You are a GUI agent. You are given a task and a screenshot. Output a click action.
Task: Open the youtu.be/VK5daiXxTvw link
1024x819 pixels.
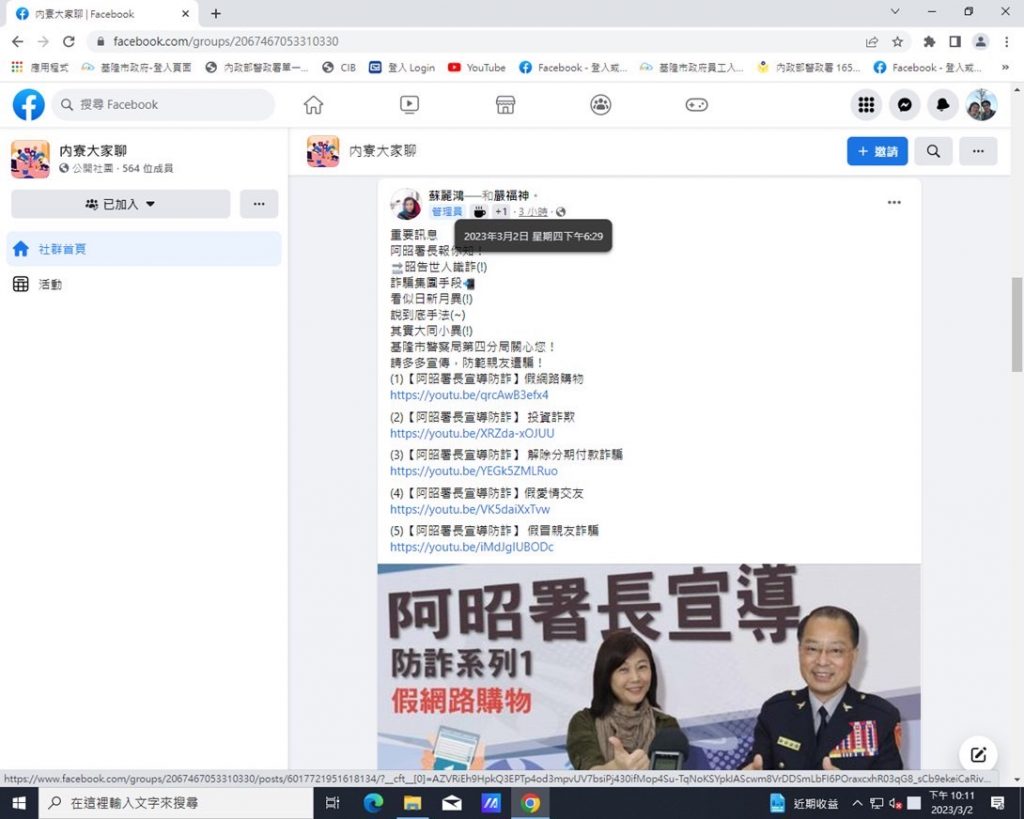(470, 509)
